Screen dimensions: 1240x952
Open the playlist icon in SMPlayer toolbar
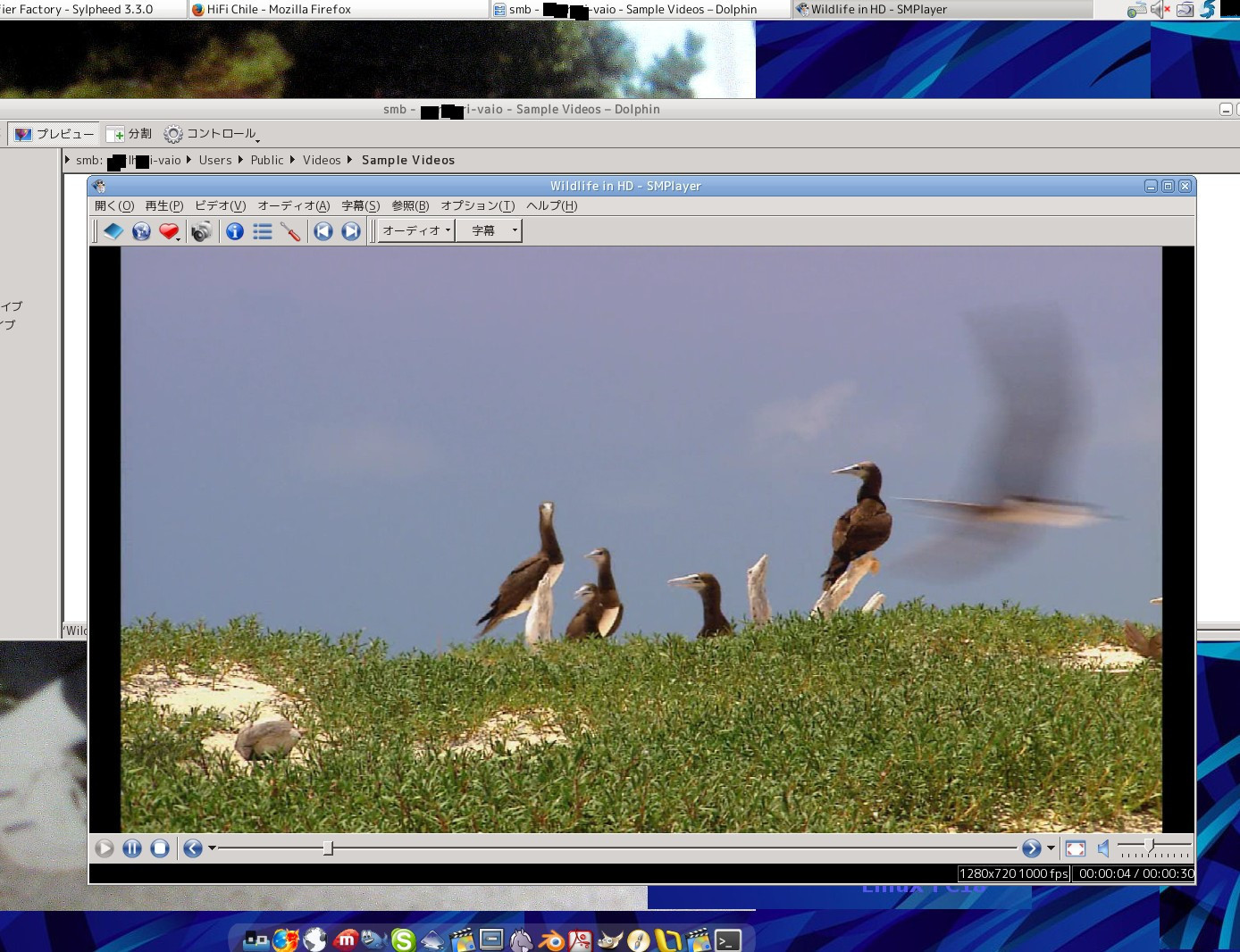point(262,230)
